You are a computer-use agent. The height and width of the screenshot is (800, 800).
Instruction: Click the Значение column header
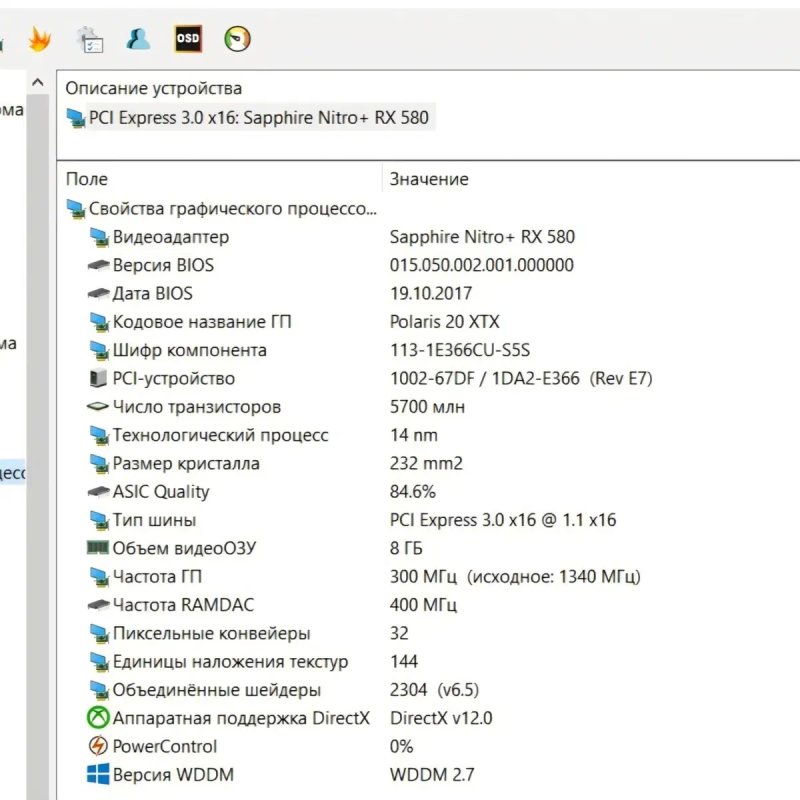point(429,179)
